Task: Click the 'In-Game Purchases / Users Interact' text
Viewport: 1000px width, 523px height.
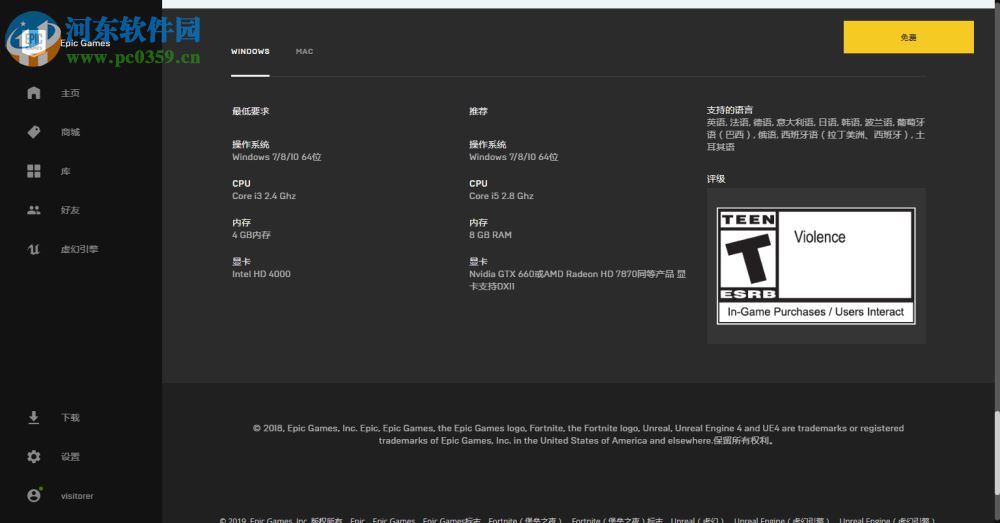Action: [816, 312]
